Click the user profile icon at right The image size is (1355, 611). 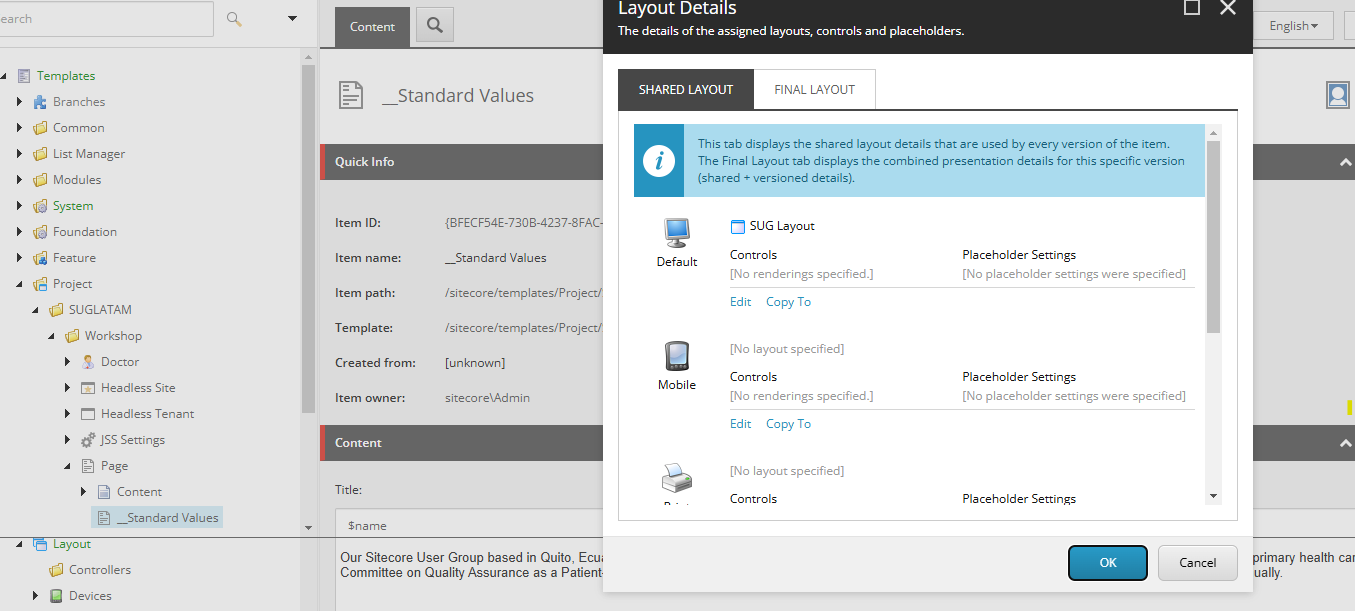(x=1337, y=95)
